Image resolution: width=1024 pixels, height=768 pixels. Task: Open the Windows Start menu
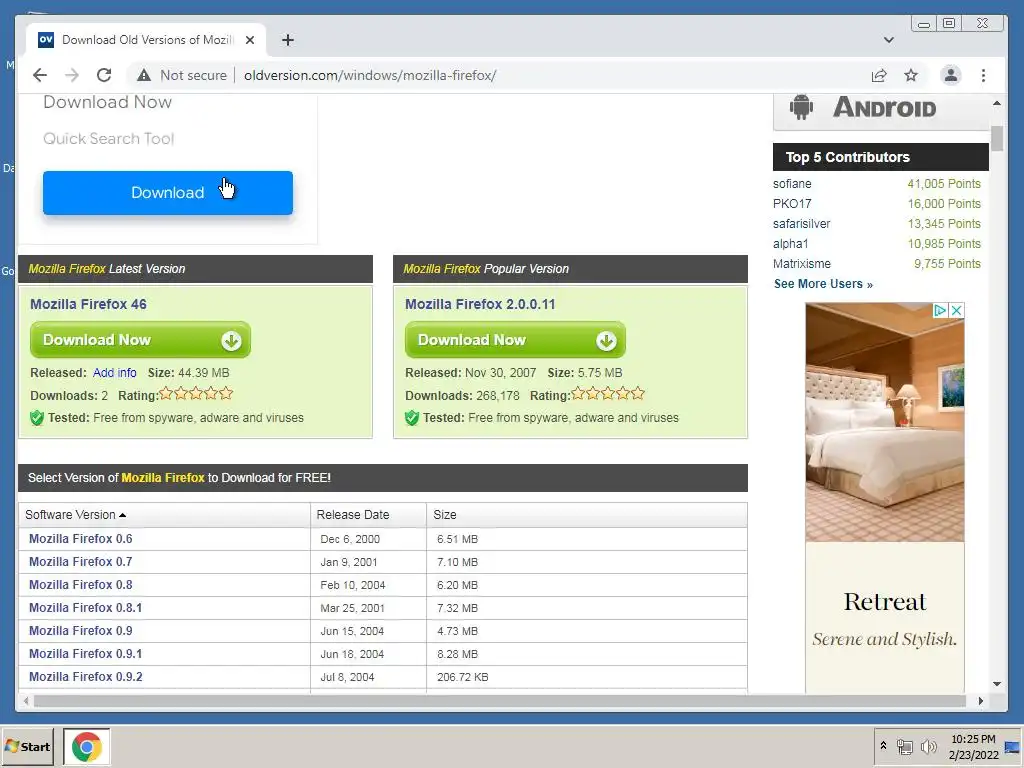click(x=27, y=746)
